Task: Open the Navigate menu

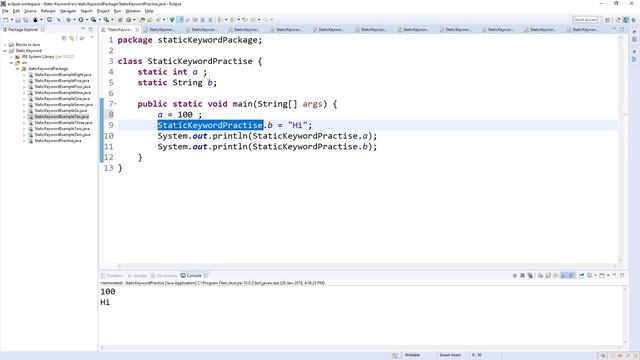Action: click(x=68, y=11)
